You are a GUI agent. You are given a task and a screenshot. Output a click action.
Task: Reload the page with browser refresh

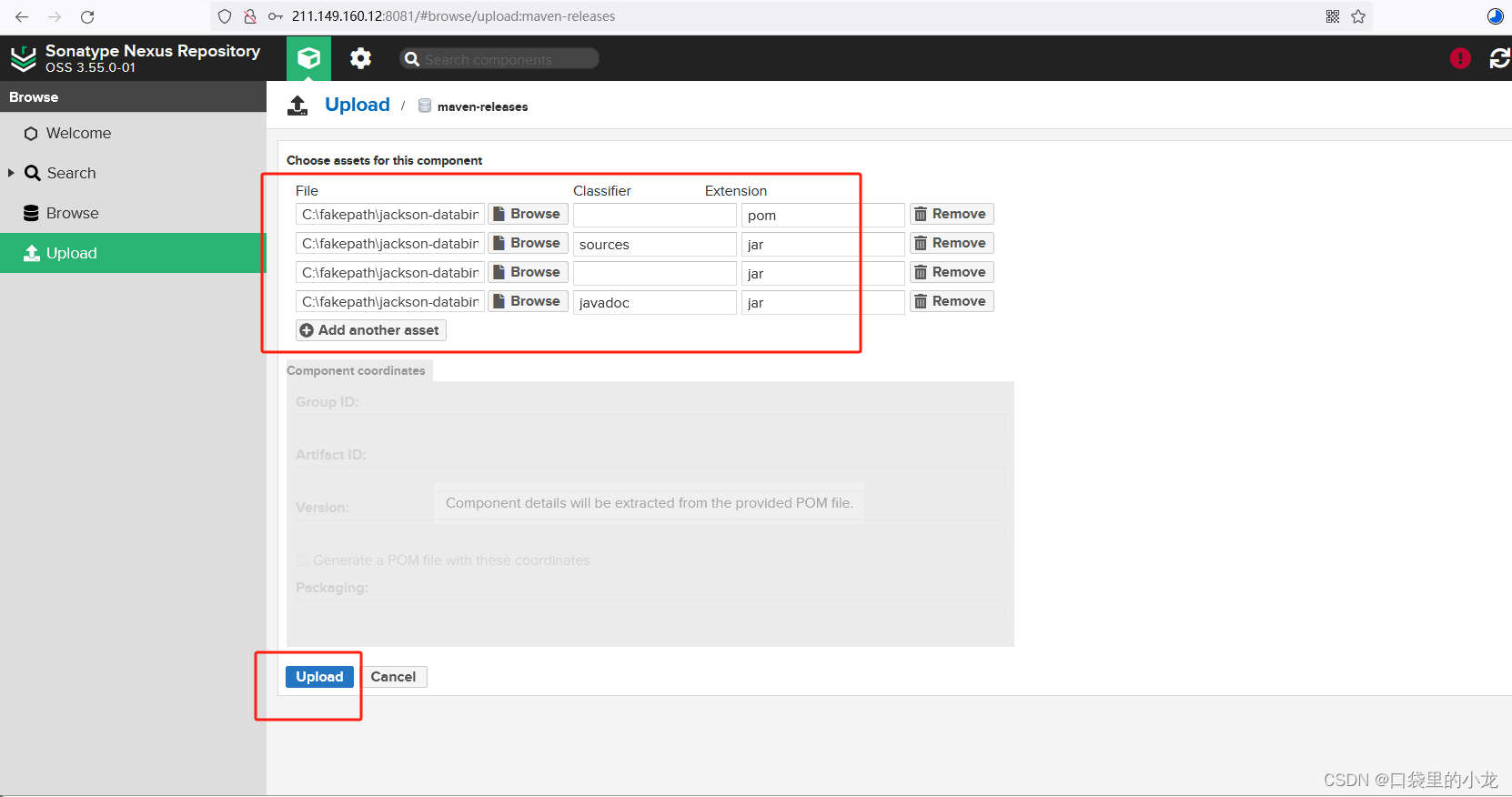point(87,16)
